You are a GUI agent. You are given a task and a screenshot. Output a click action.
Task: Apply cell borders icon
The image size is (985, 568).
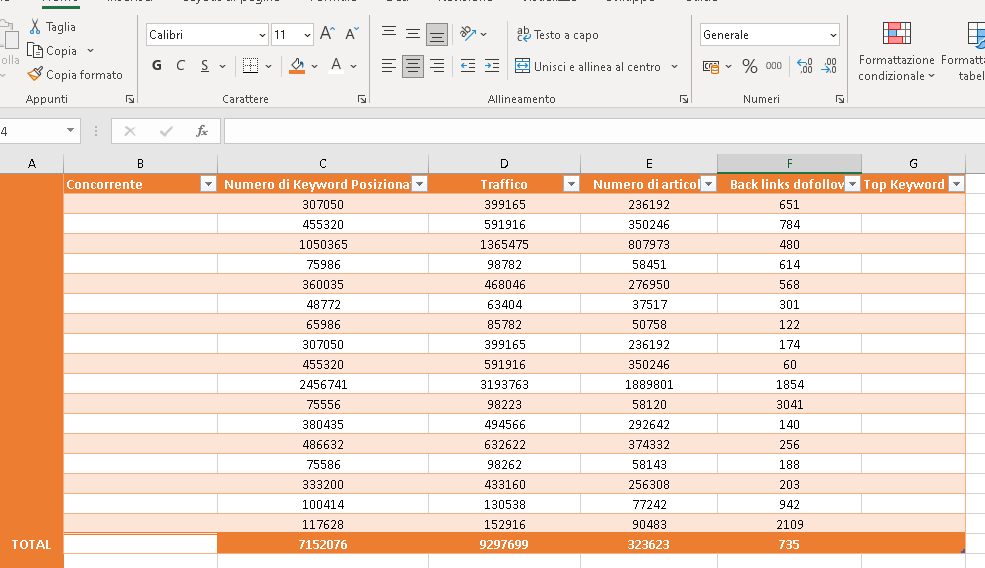point(250,65)
